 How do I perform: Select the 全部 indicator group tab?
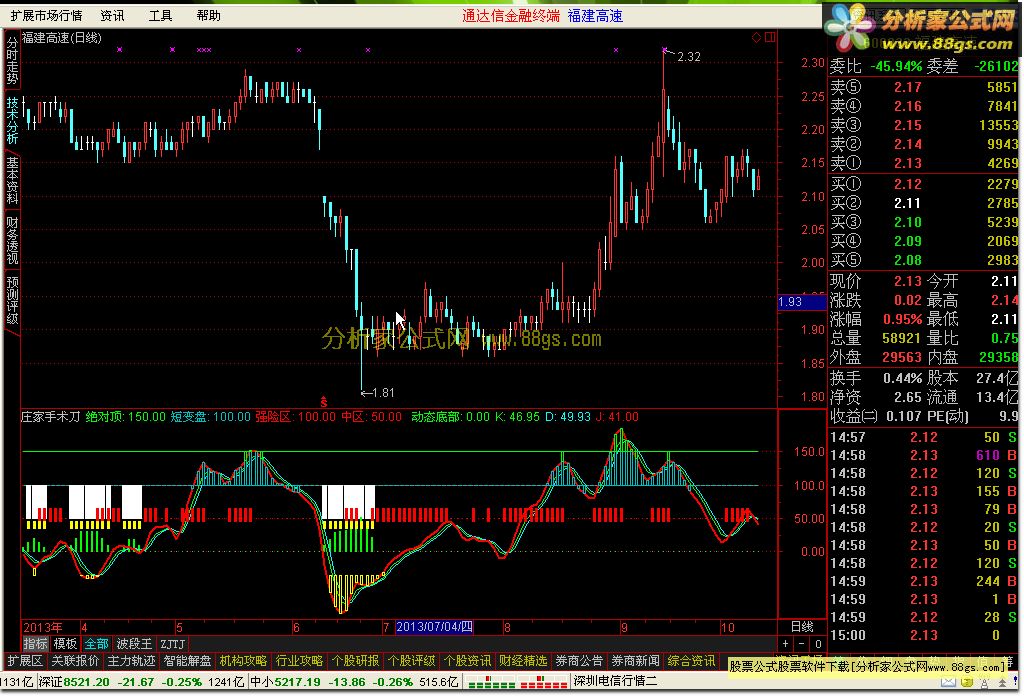point(97,644)
